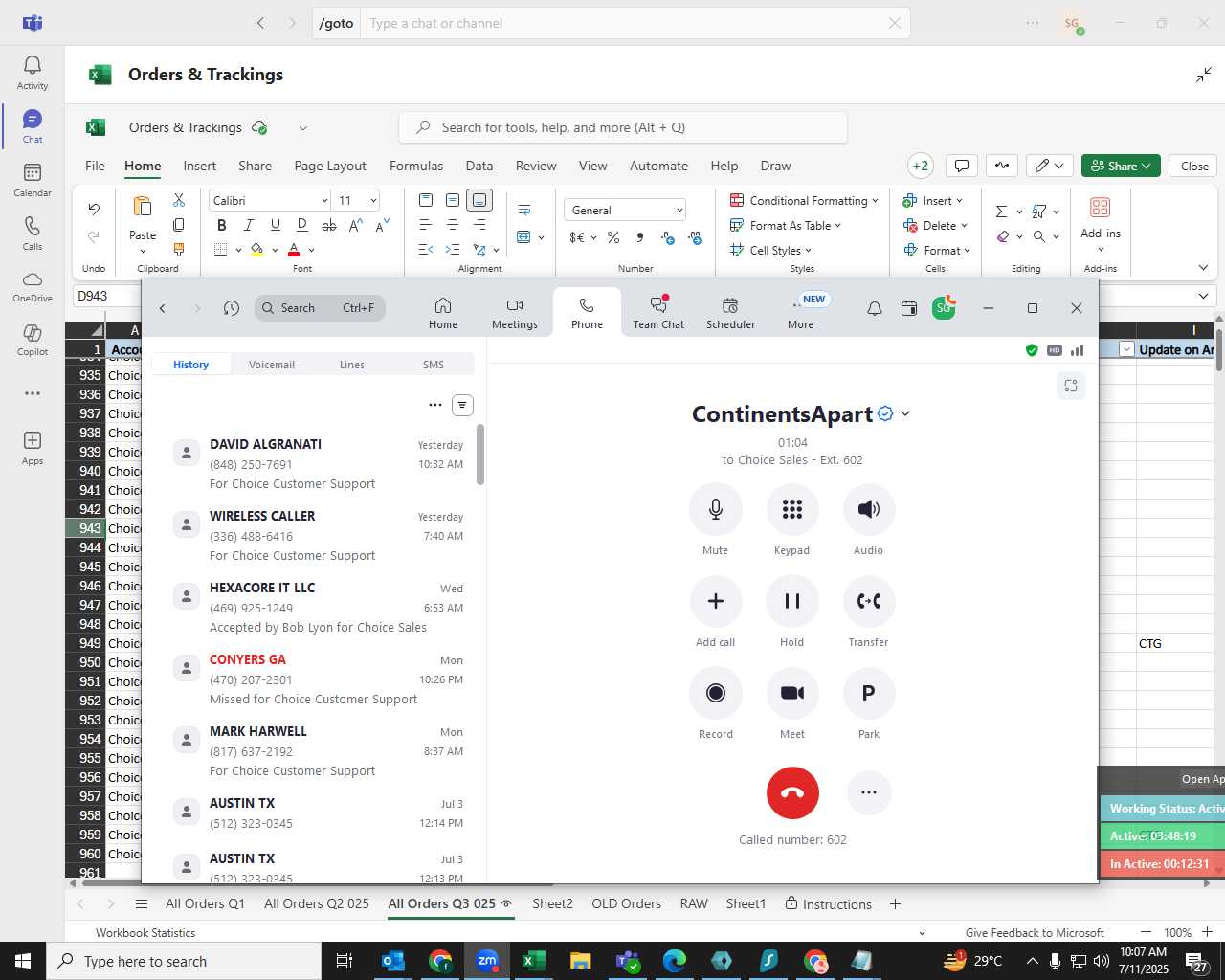Transfer the current call
The height and width of the screenshot is (980, 1225).
coord(868,601)
